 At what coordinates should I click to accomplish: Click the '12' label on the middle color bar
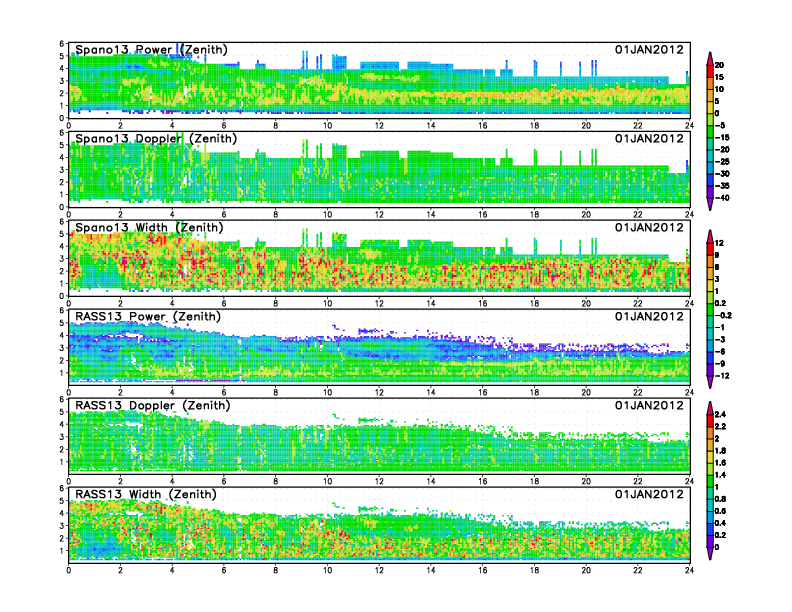coord(719,243)
